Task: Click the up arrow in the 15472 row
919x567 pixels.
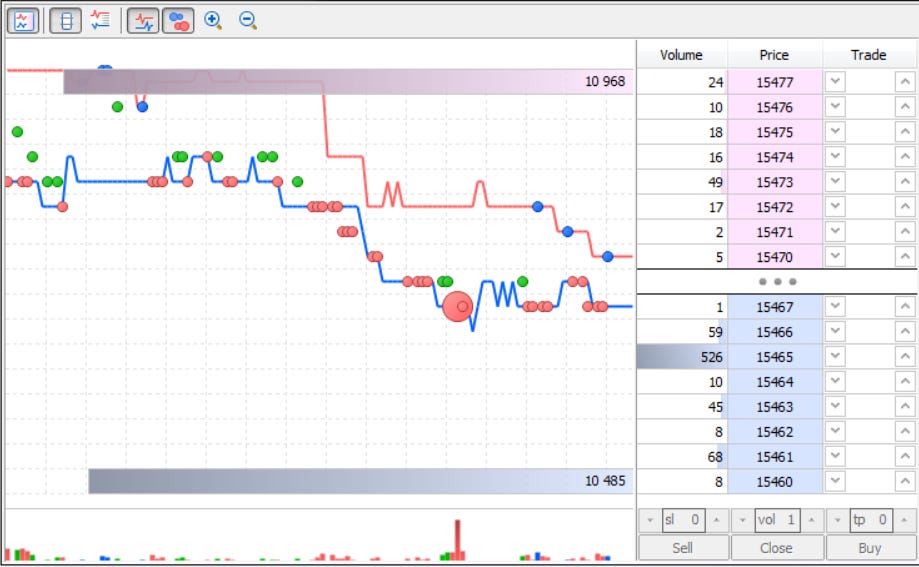Action: (x=905, y=206)
